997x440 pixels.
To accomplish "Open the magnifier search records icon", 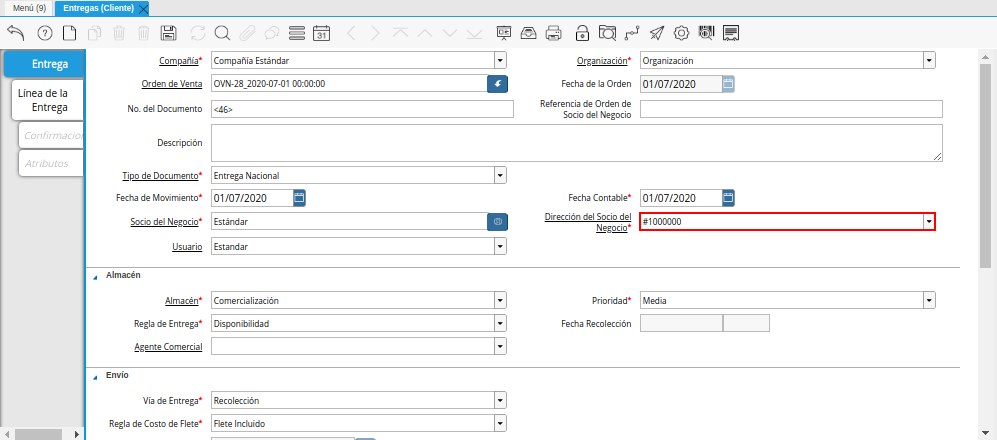I will click(222, 33).
